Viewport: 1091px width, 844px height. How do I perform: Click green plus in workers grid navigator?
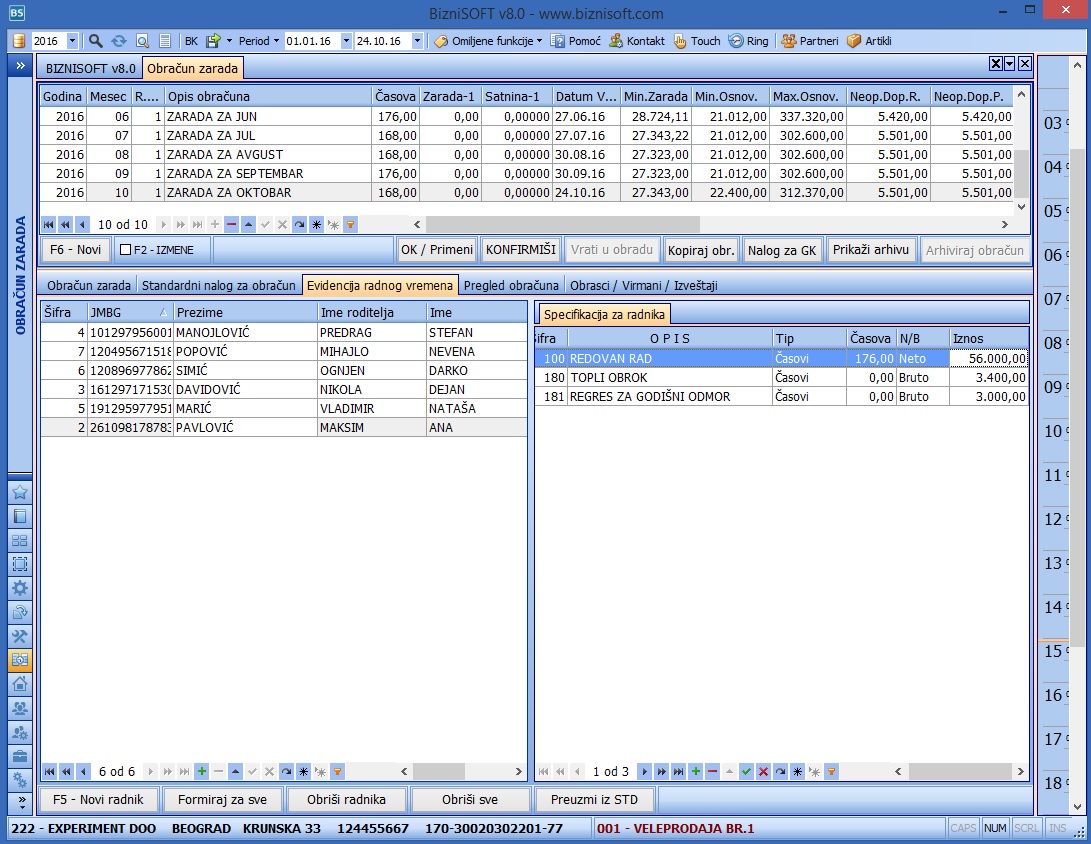coord(202,771)
